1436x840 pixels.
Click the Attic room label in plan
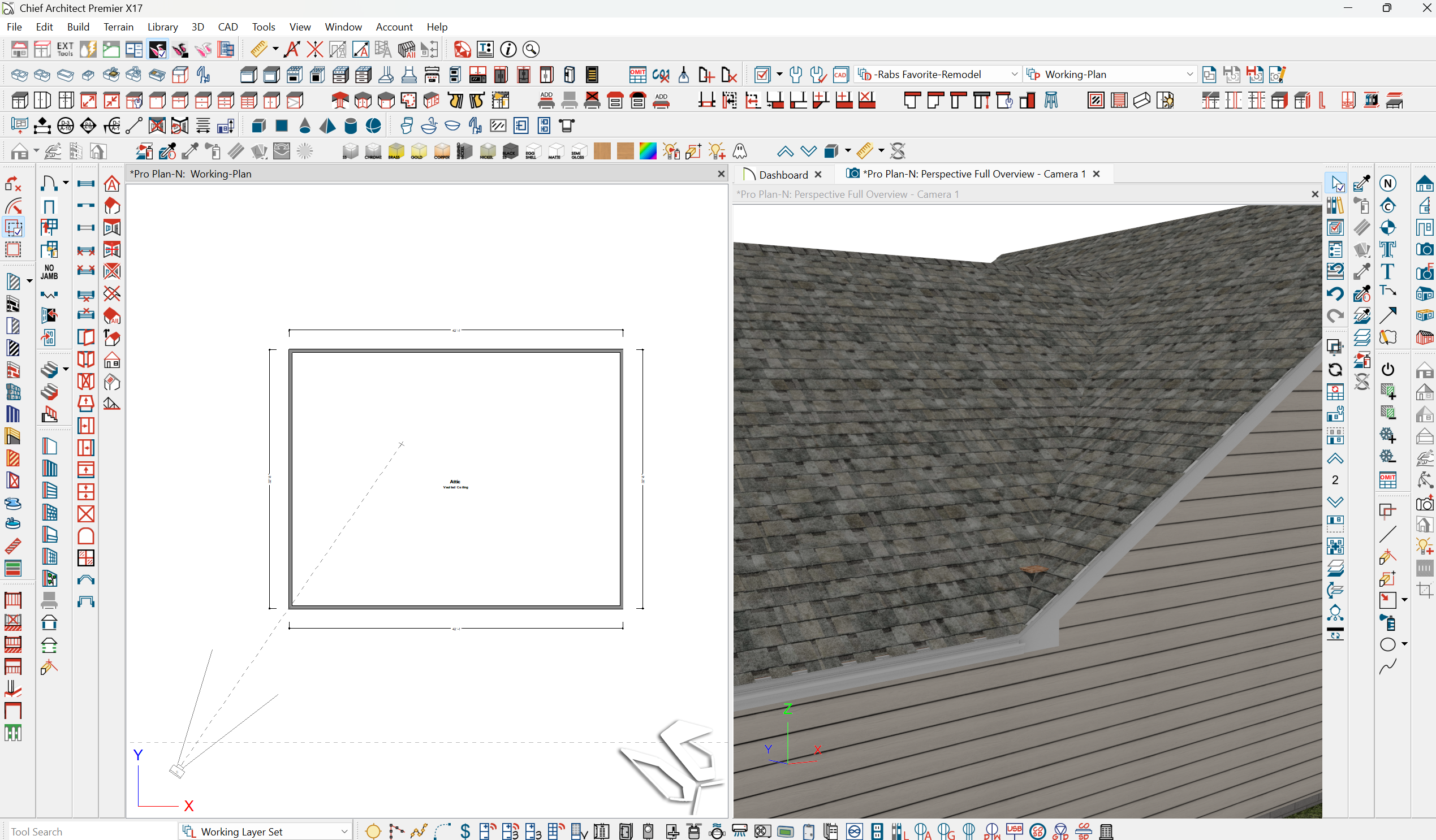click(x=455, y=482)
